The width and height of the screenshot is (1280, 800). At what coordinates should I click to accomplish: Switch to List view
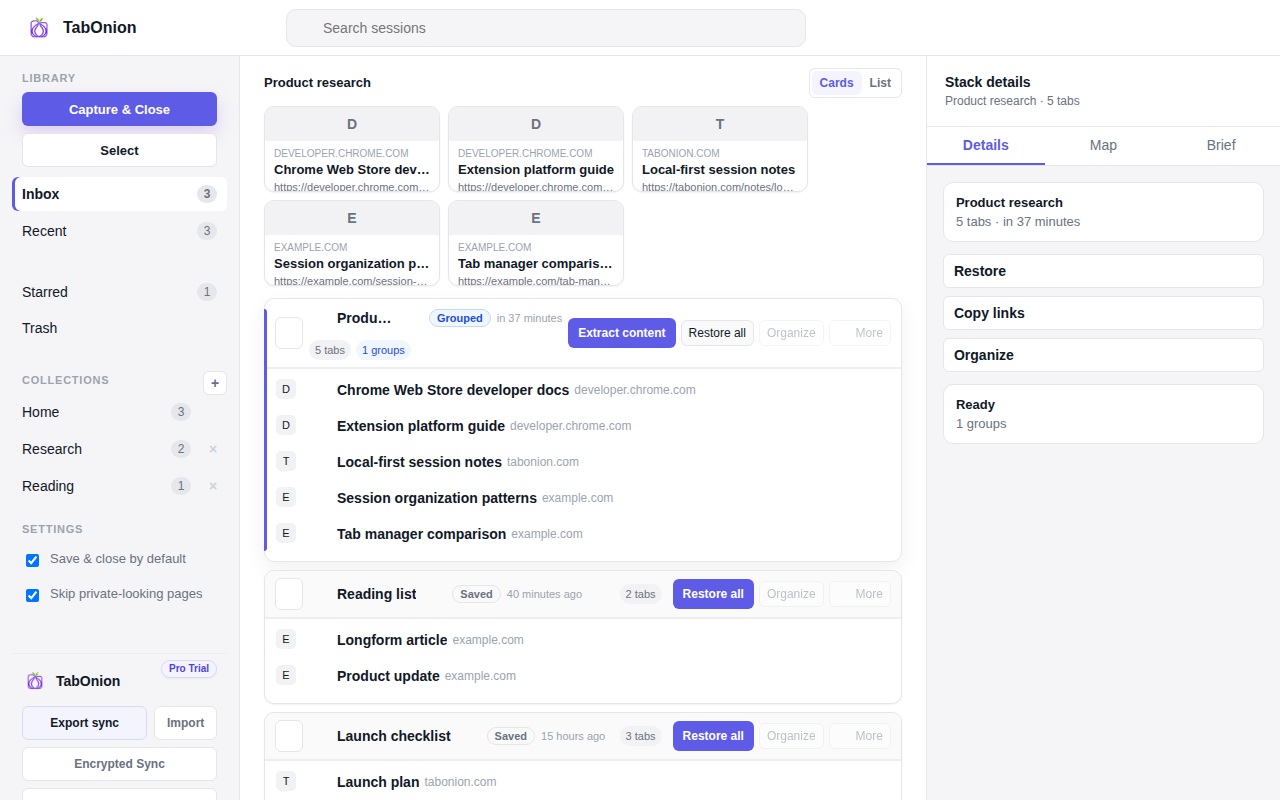(x=880, y=83)
